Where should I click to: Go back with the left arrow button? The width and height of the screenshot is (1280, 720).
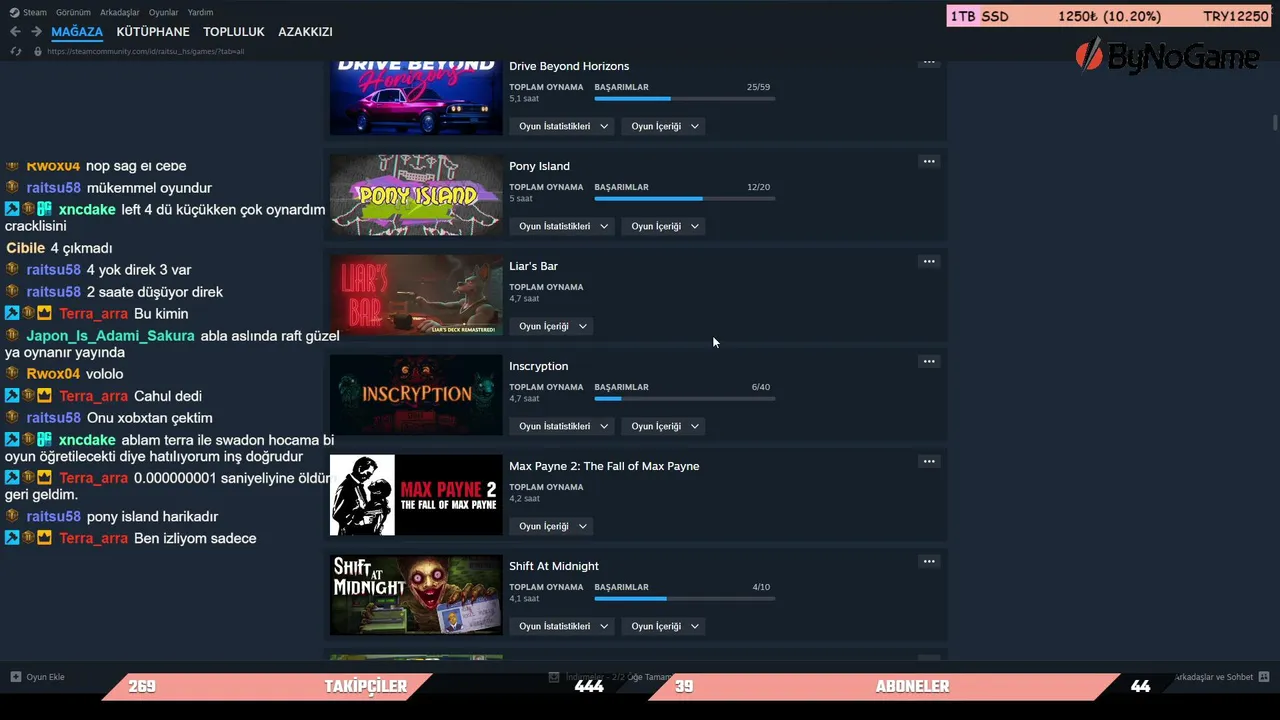pos(15,32)
